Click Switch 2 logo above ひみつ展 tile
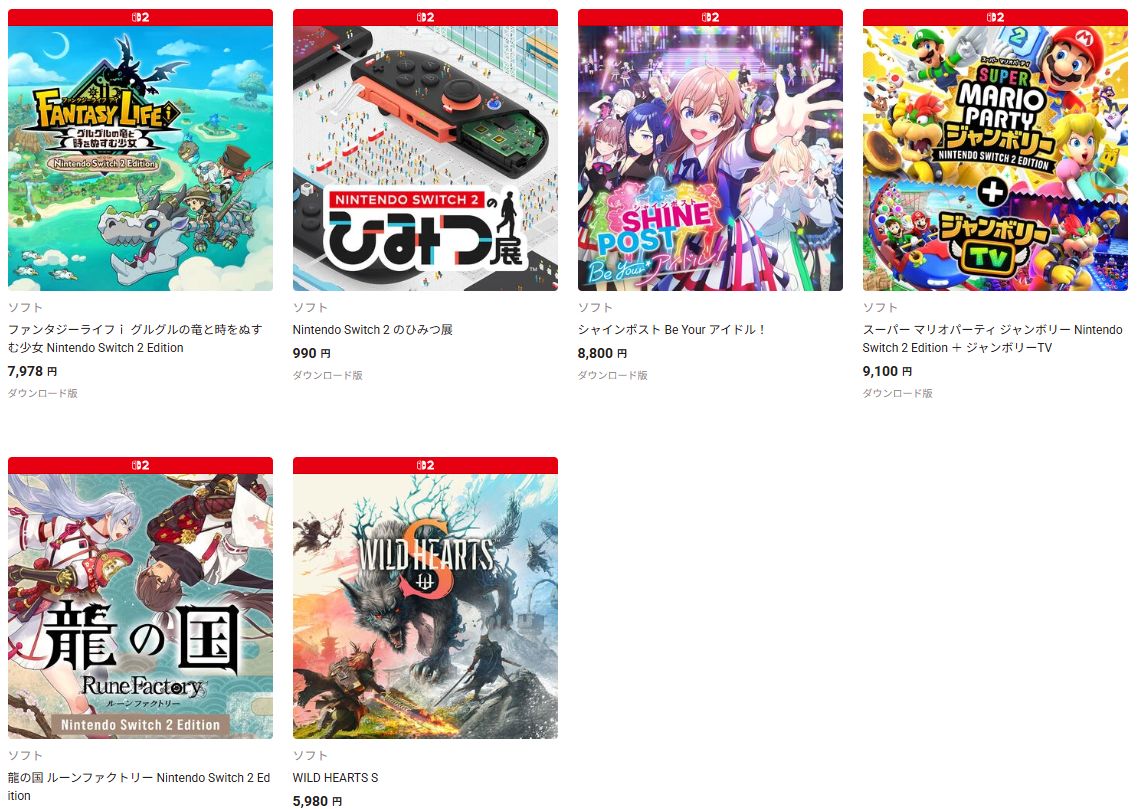 click(x=425, y=17)
